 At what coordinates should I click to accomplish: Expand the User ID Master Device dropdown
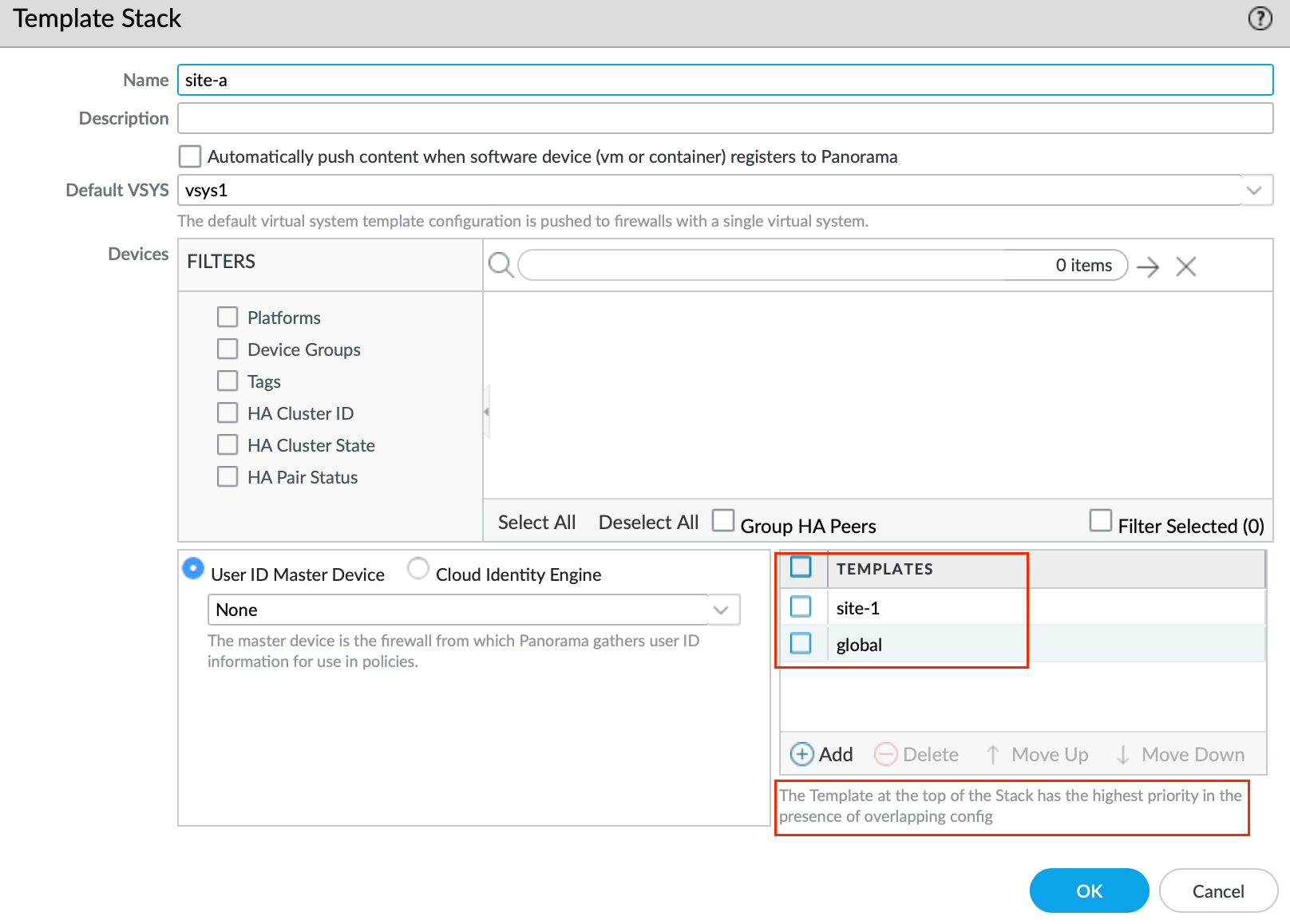pyautogui.click(x=721, y=610)
